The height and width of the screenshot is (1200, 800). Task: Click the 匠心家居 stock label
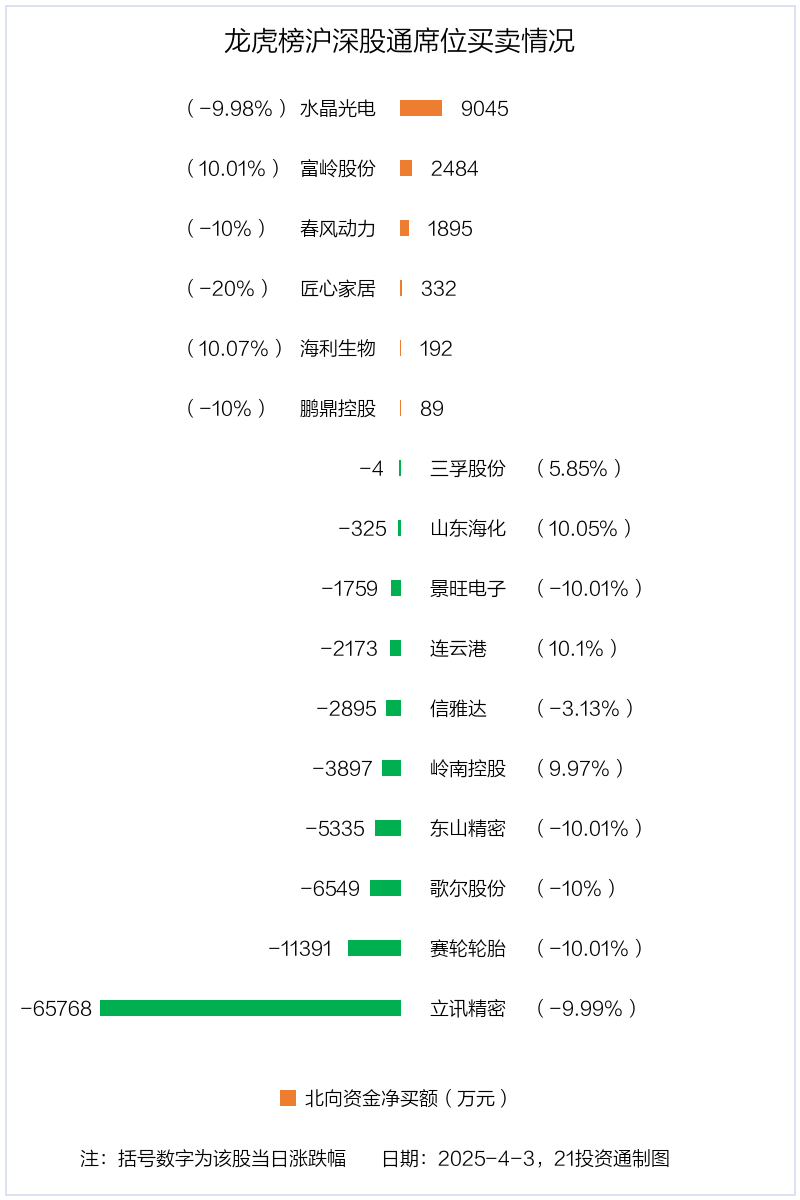tap(338, 288)
